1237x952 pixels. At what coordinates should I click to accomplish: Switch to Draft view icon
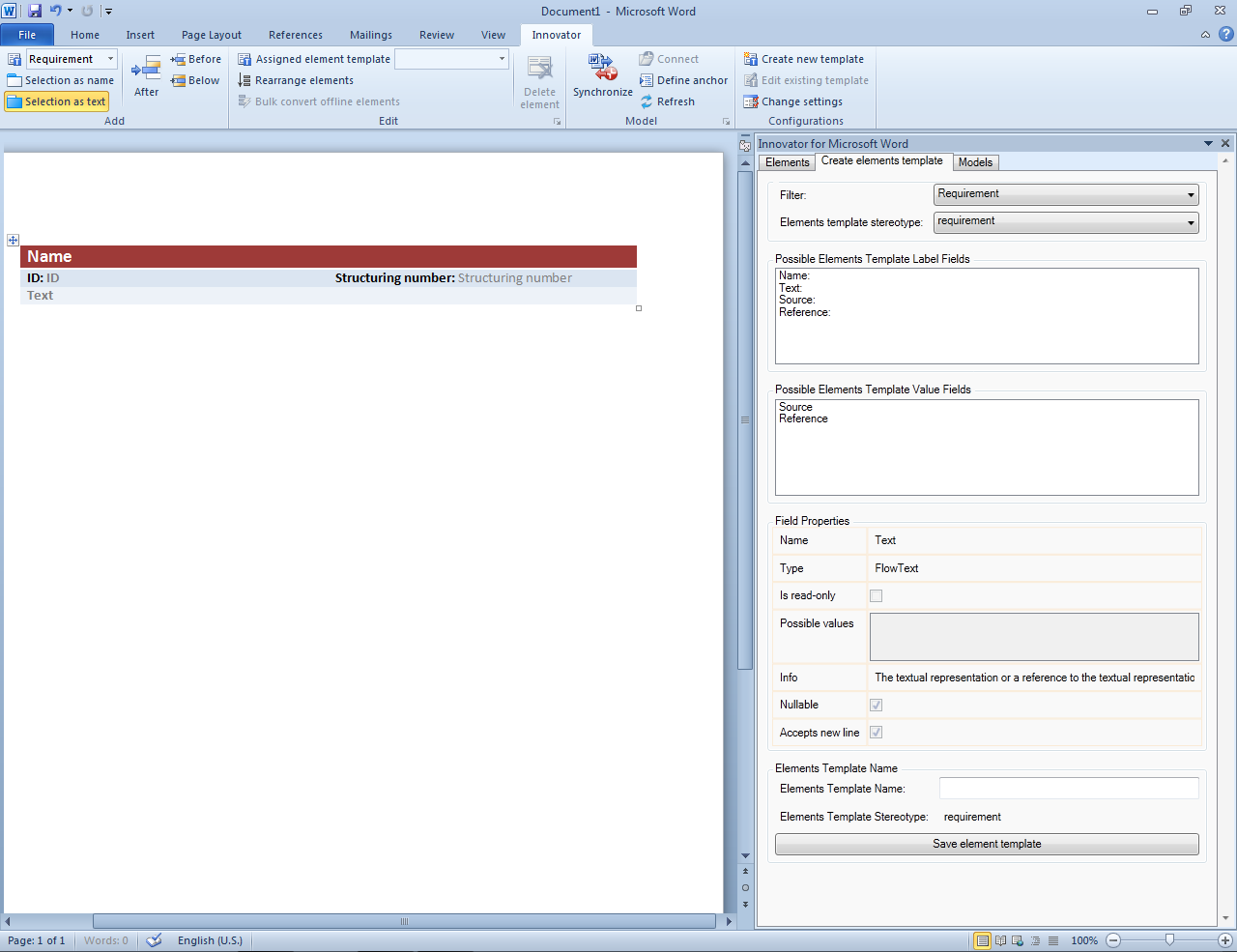coord(1053,940)
